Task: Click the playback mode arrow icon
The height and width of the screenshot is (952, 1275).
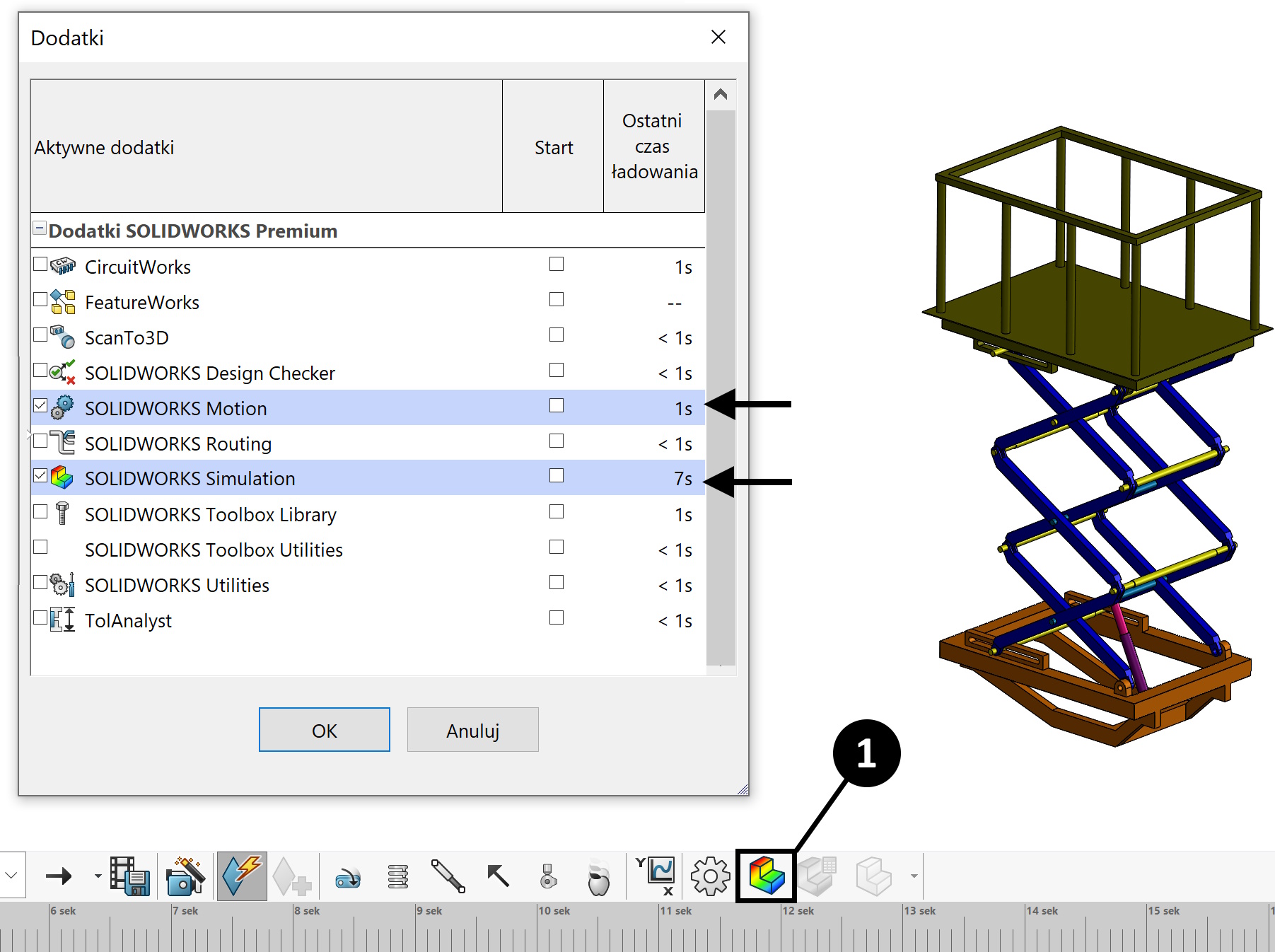Action: pos(59,876)
